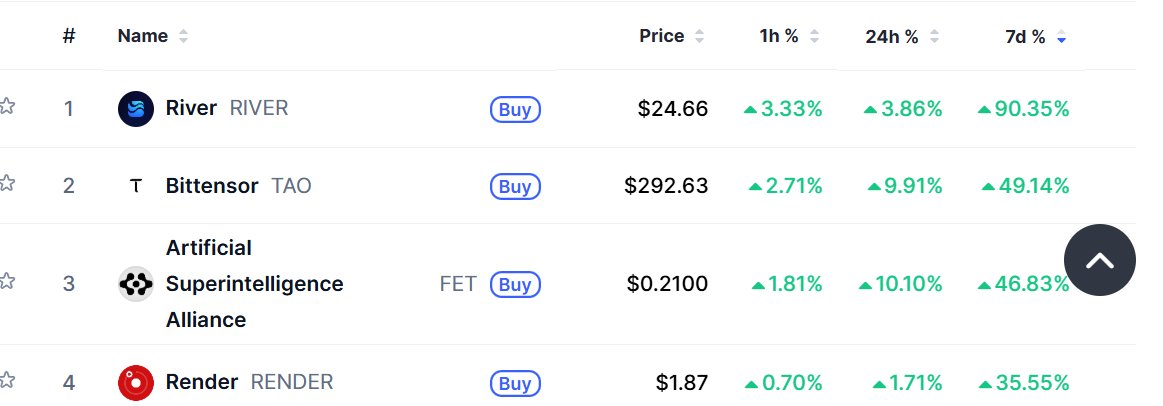Viewport: 1163px width, 406px height.
Task: Hit the Buy button for Render
Action: click(515, 382)
